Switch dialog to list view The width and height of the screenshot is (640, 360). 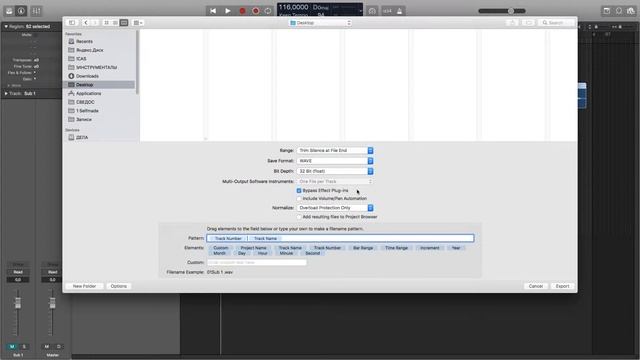coord(115,22)
